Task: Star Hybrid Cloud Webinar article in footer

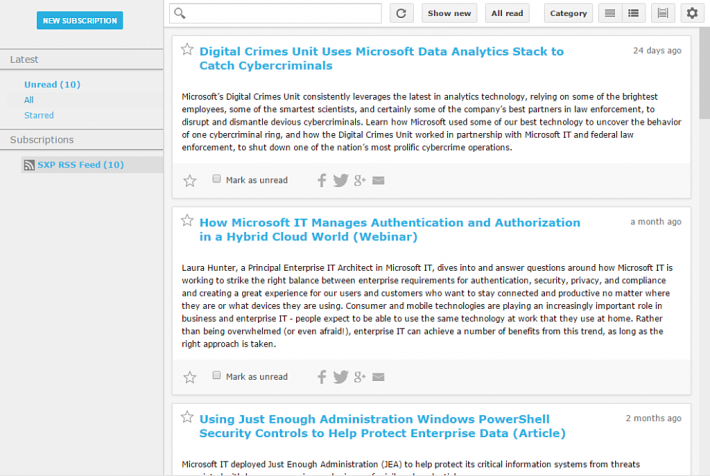Action: tap(190, 377)
